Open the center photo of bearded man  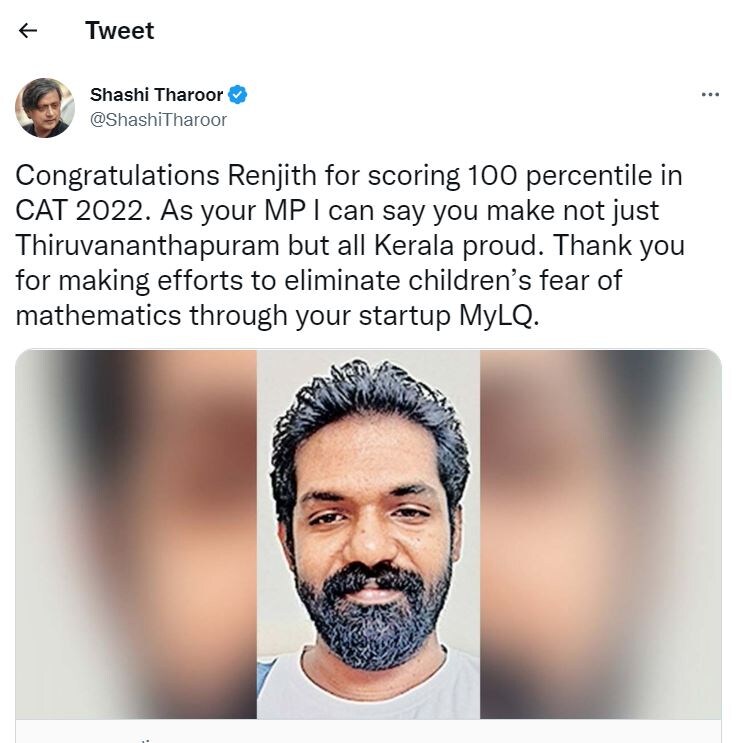369,534
